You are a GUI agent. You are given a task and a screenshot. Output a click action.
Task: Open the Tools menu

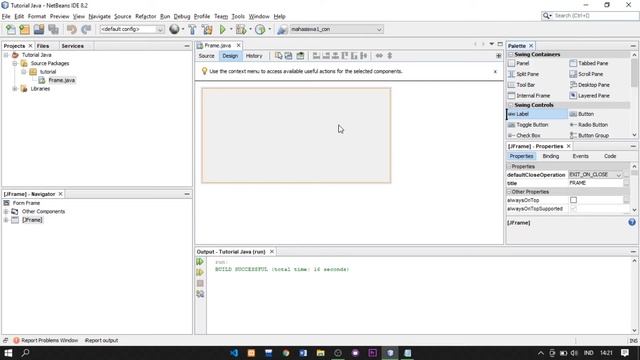pos(238,16)
